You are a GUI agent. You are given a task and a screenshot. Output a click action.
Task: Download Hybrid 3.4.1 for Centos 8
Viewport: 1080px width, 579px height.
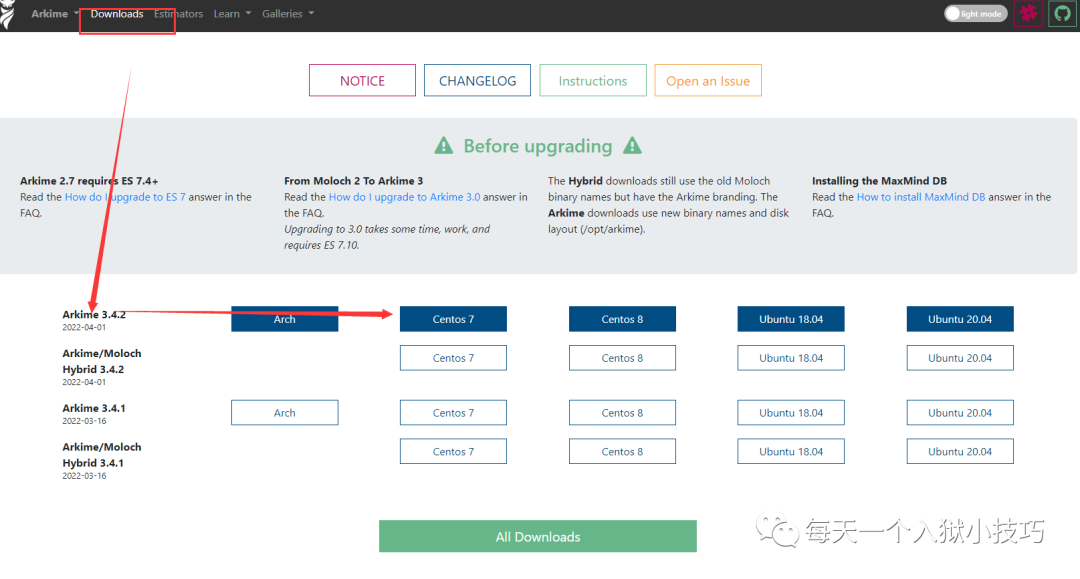coord(622,451)
